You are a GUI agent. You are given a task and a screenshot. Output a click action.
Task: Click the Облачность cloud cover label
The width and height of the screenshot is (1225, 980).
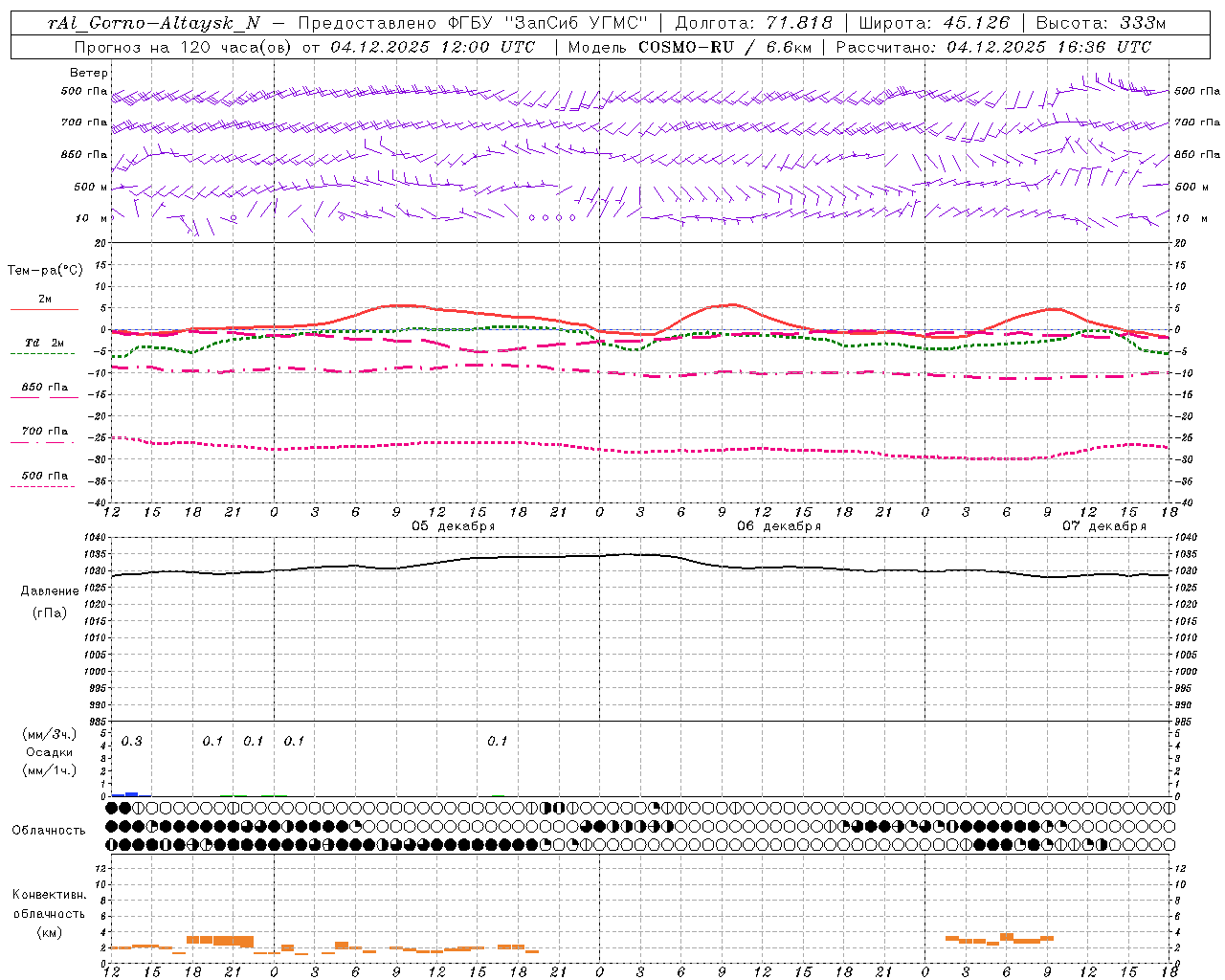click(49, 831)
